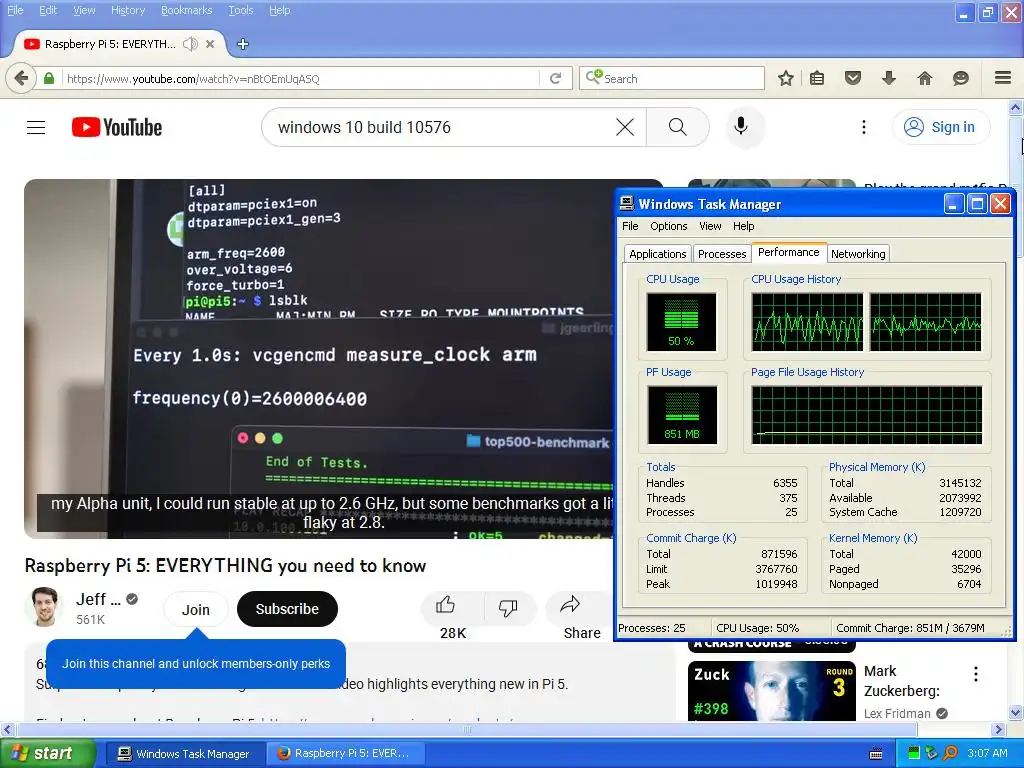Click horizontal scrollbar right arrow
This screenshot has width=1024, height=768.
(x=999, y=729)
